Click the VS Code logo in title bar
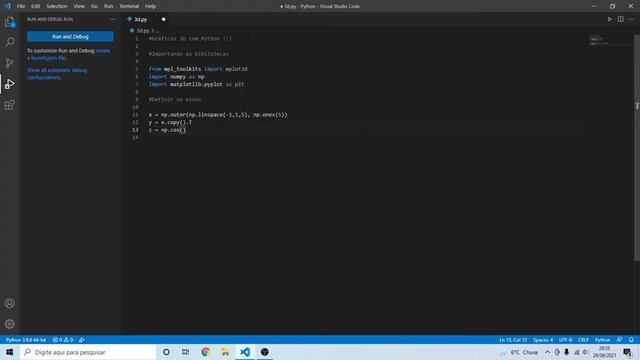The height and width of the screenshot is (360, 640). coord(7,6)
